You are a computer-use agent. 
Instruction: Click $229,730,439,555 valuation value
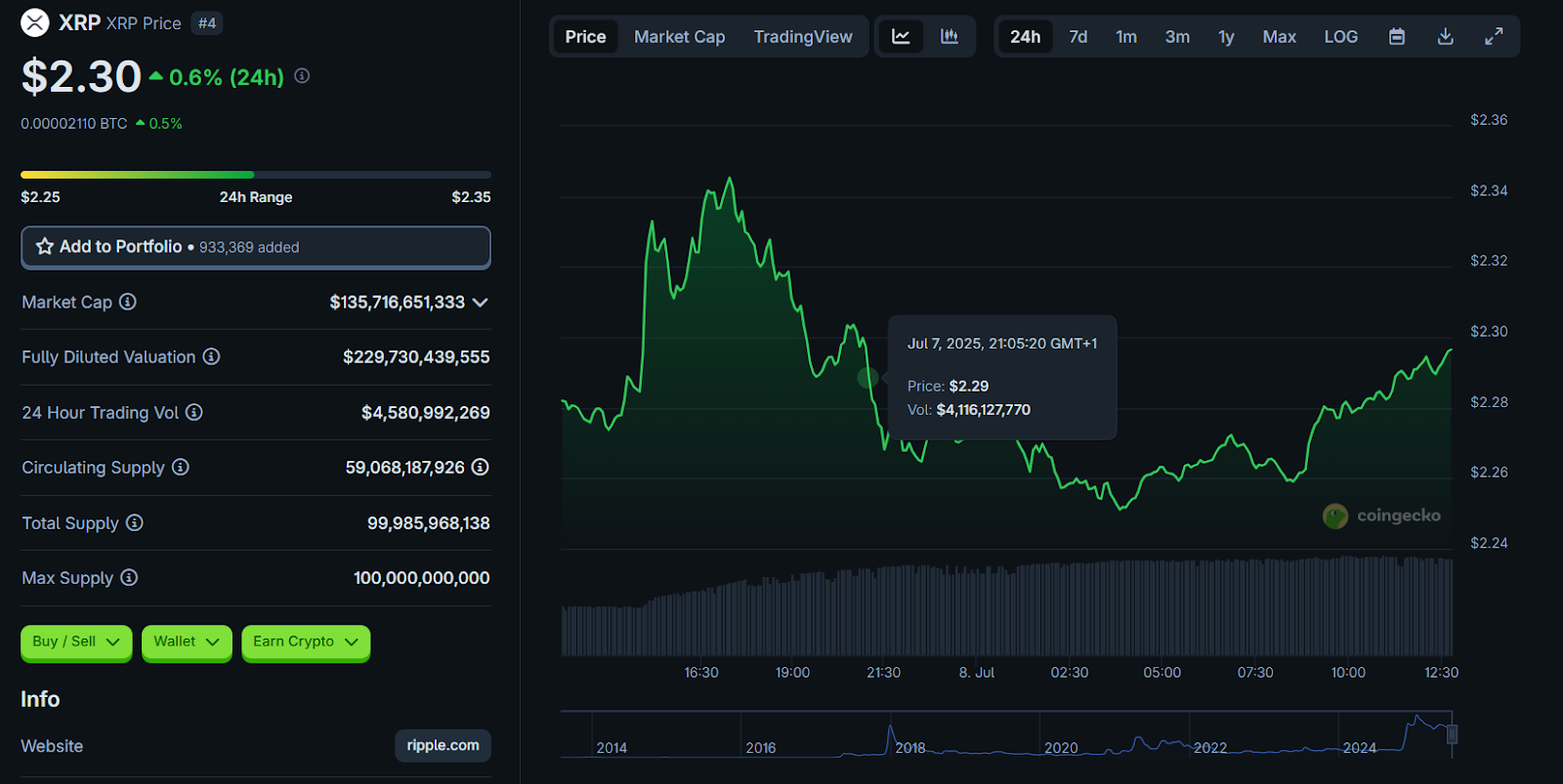(x=416, y=357)
